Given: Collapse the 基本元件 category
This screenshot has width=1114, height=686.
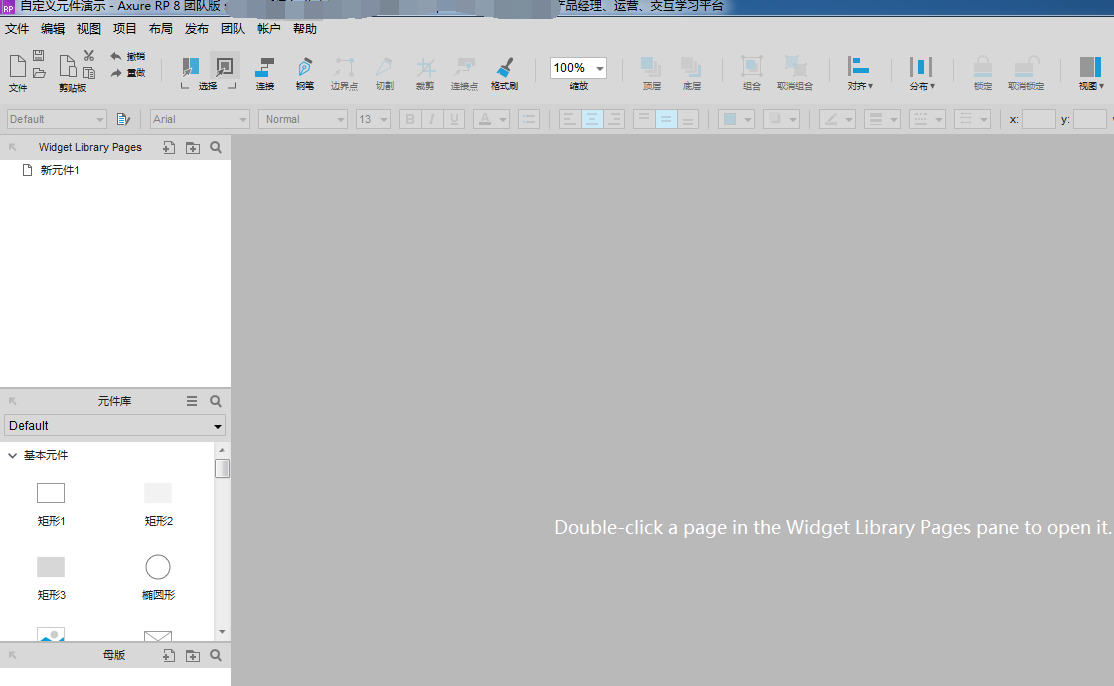Looking at the screenshot, I should (x=13, y=456).
